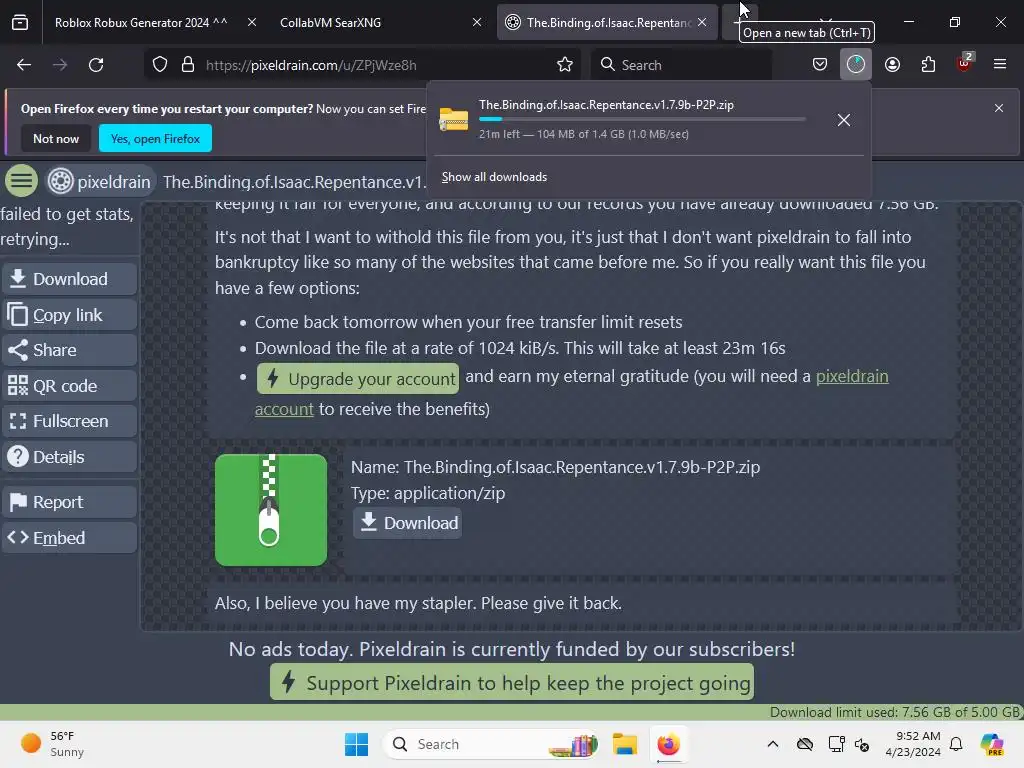Open File Explorer from taskbar
This screenshot has width=1024, height=768.
pyautogui.click(x=625, y=744)
